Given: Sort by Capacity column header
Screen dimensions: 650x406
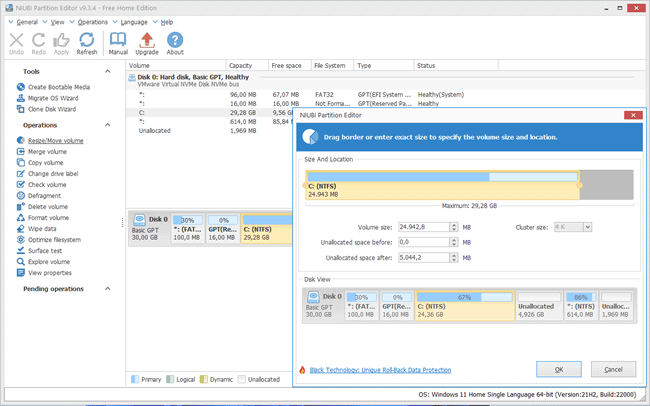Looking at the screenshot, I should pos(247,66).
